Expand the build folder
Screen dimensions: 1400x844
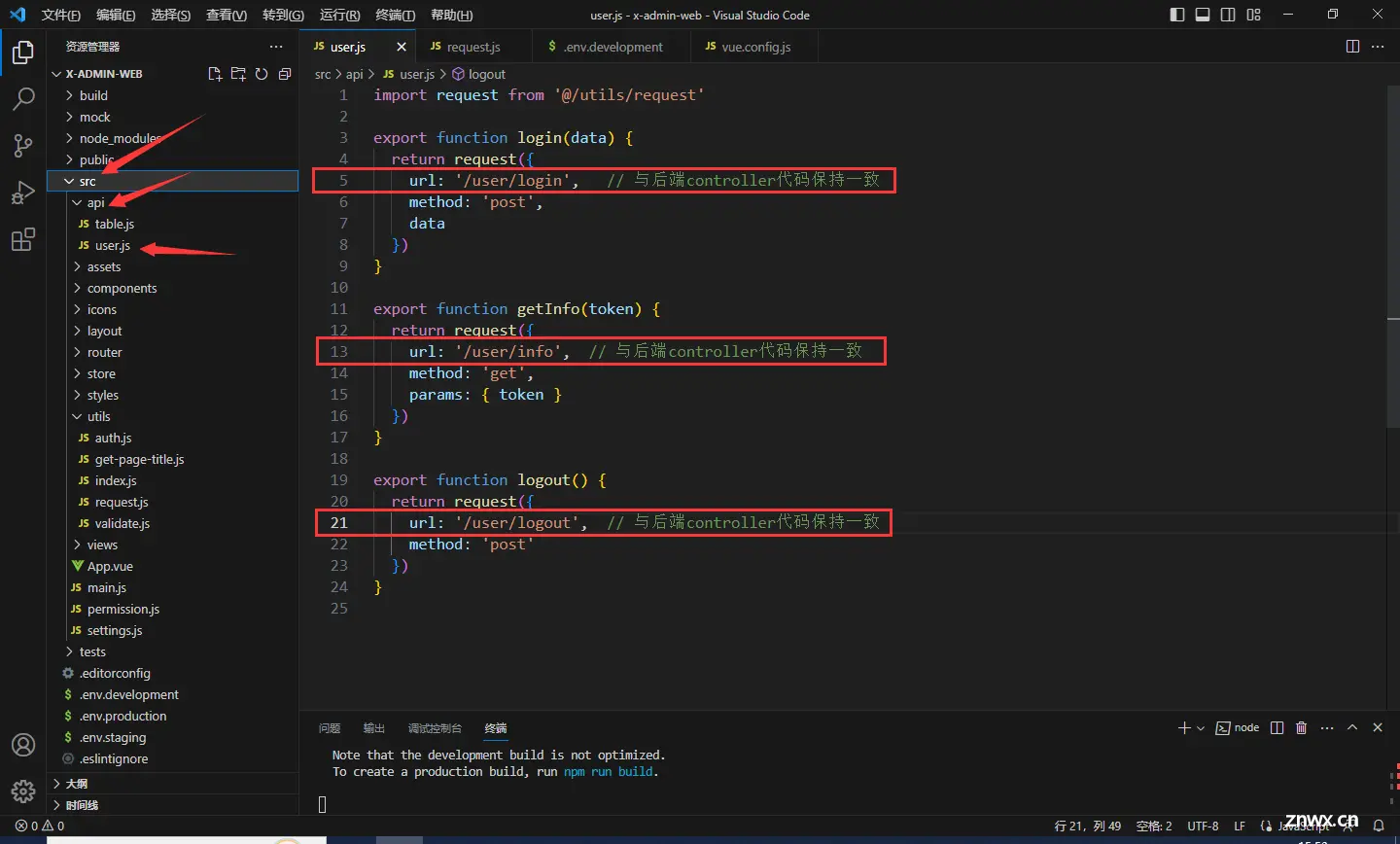(93, 95)
